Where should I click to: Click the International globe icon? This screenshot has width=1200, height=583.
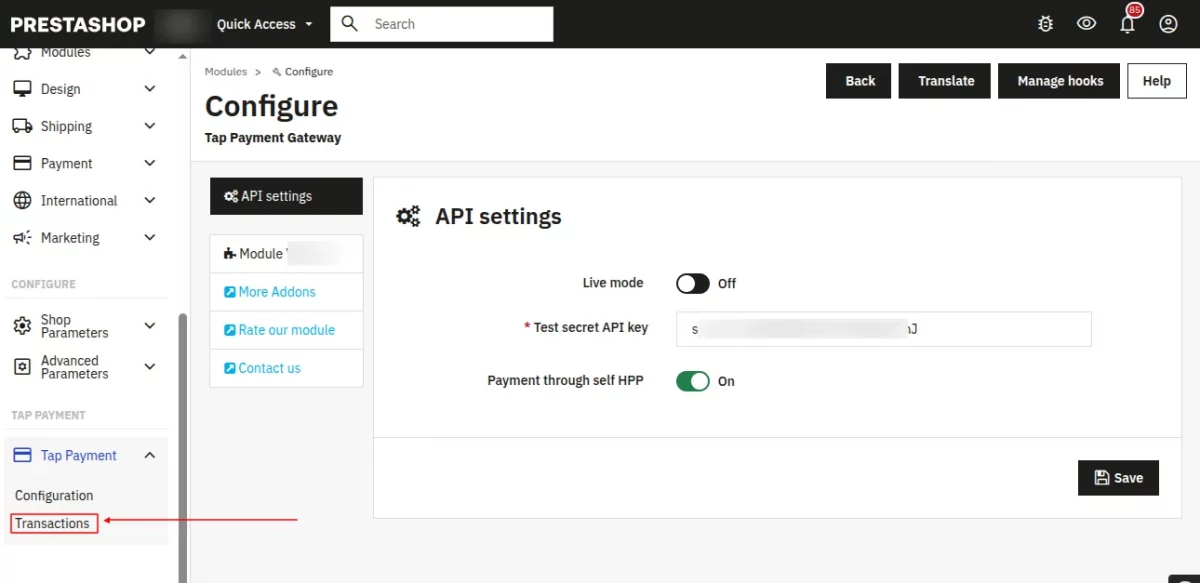(x=22, y=200)
